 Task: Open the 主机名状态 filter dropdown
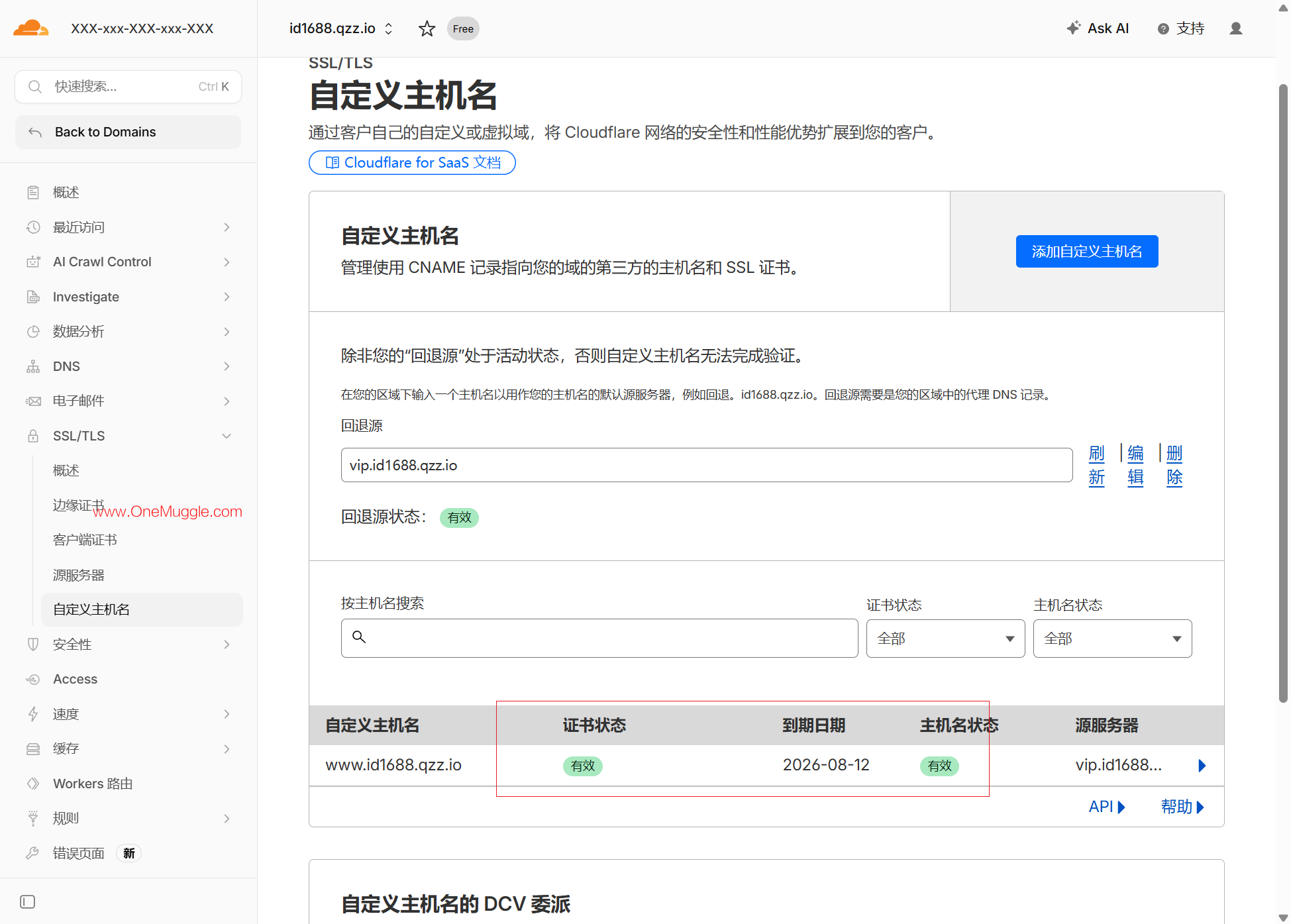(1112, 639)
